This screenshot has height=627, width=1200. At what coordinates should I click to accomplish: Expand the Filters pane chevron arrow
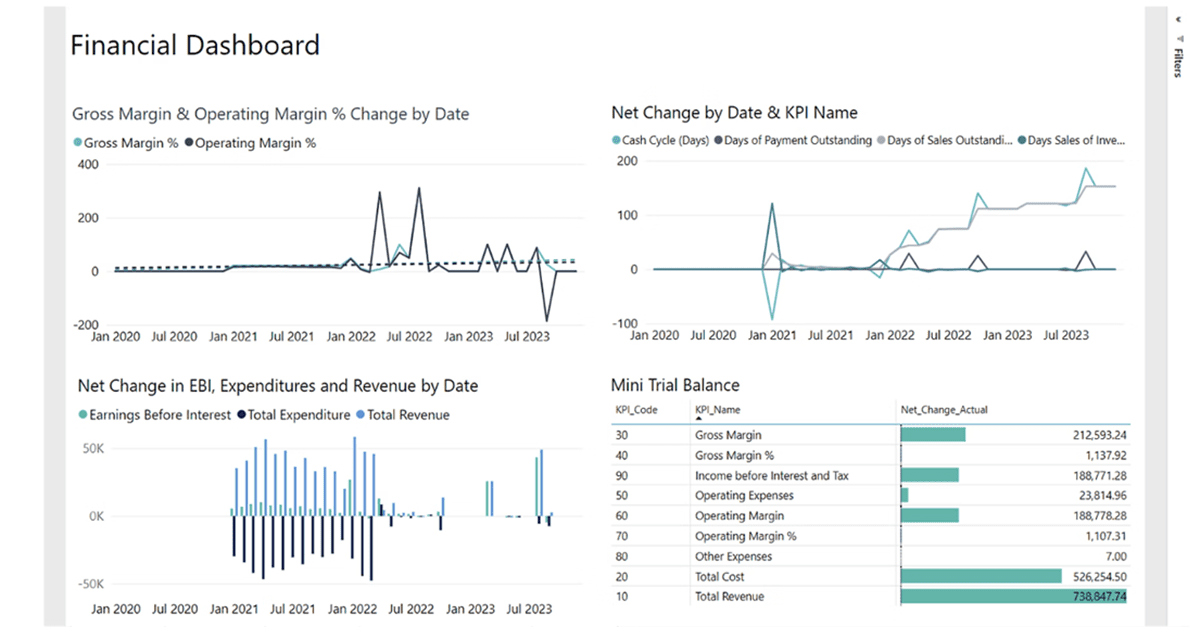[x=1178, y=19]
